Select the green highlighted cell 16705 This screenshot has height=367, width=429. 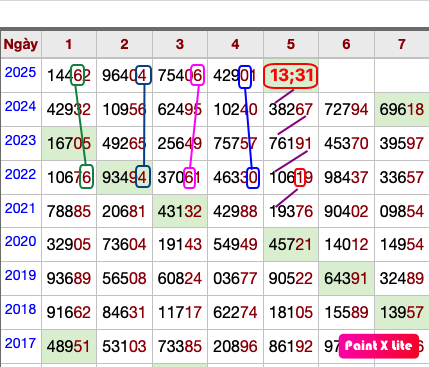pyautogui.click(x=69, y=144)
